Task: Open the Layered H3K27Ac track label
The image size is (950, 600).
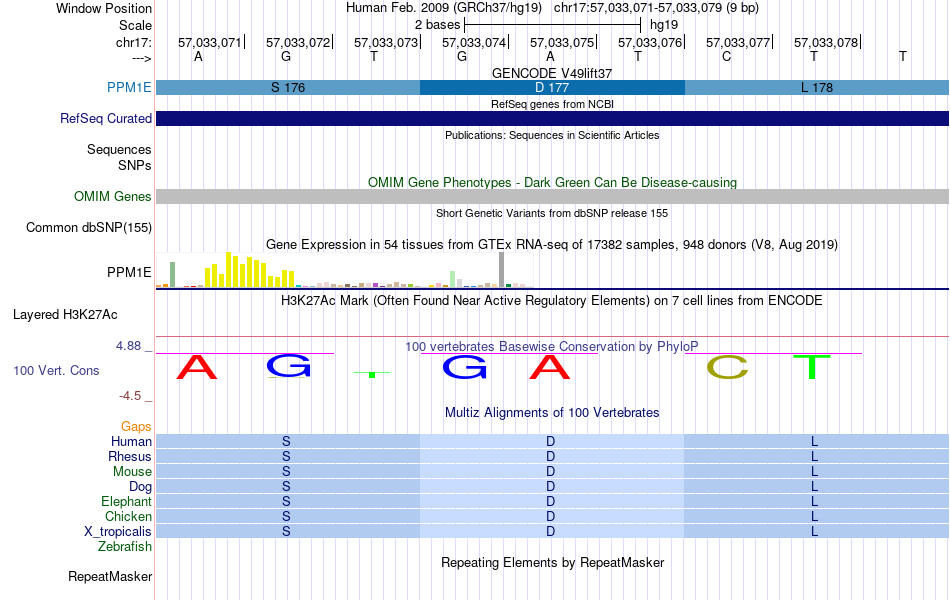Action: [65, 315]
